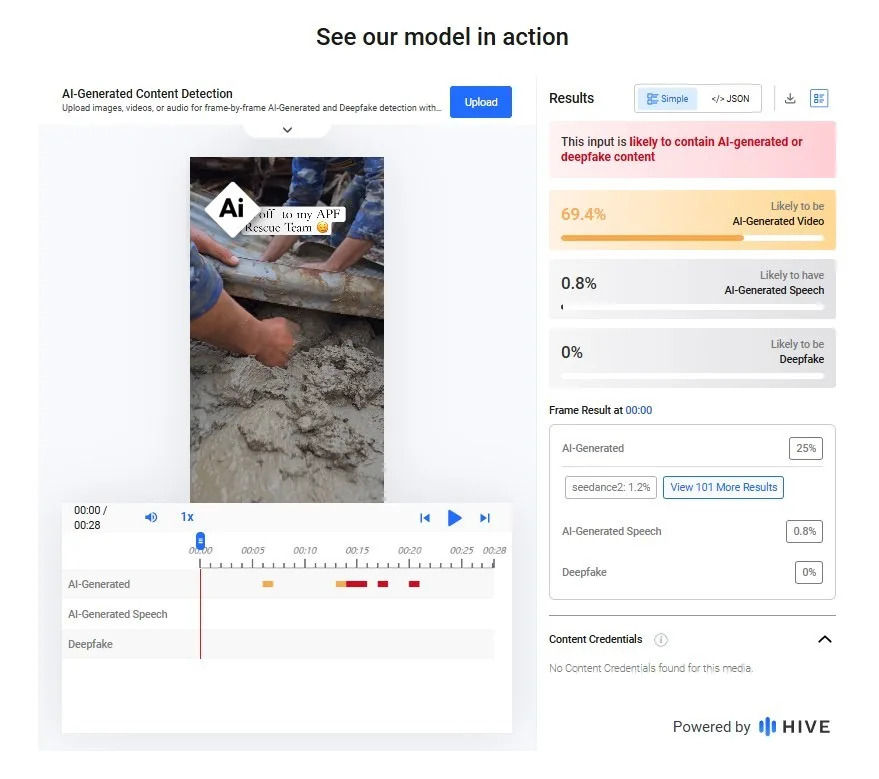Skip to next frame
This screenshot has width=879, height=779.
pyautogui.click(x=485, y=518)
